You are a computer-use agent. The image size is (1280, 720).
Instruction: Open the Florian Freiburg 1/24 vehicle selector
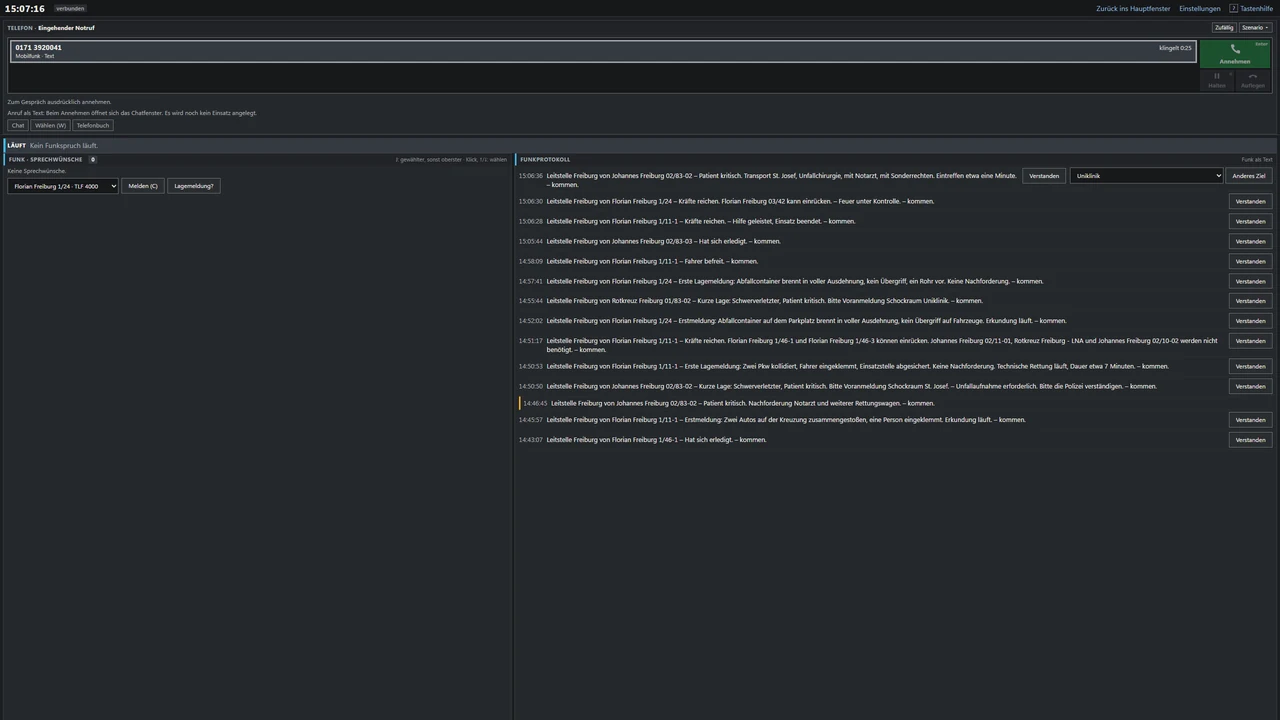pos(63,186)
